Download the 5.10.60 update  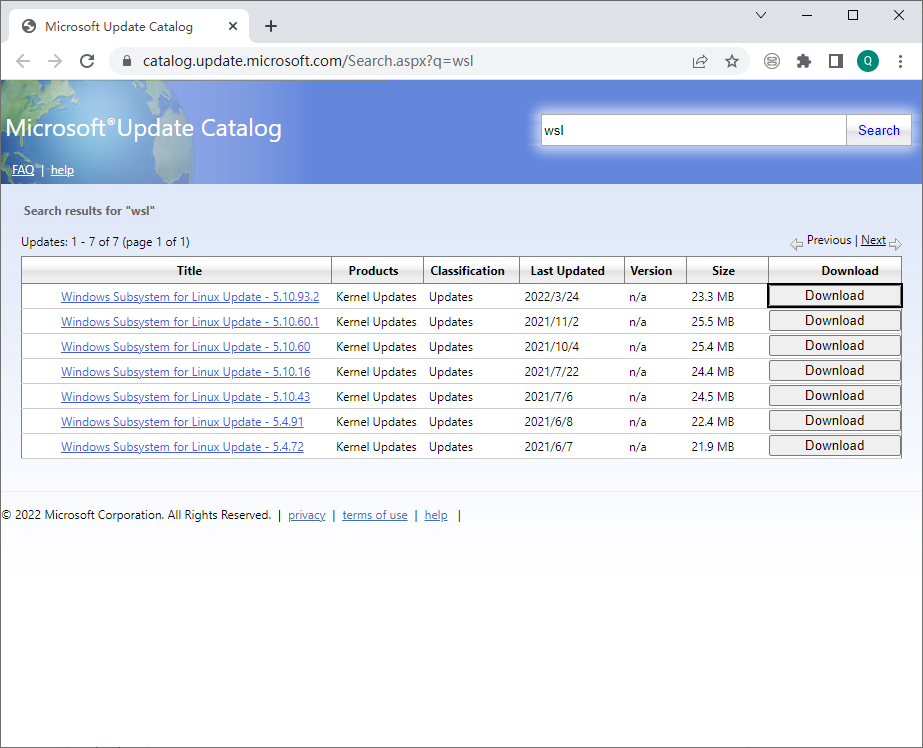[835, 345]
